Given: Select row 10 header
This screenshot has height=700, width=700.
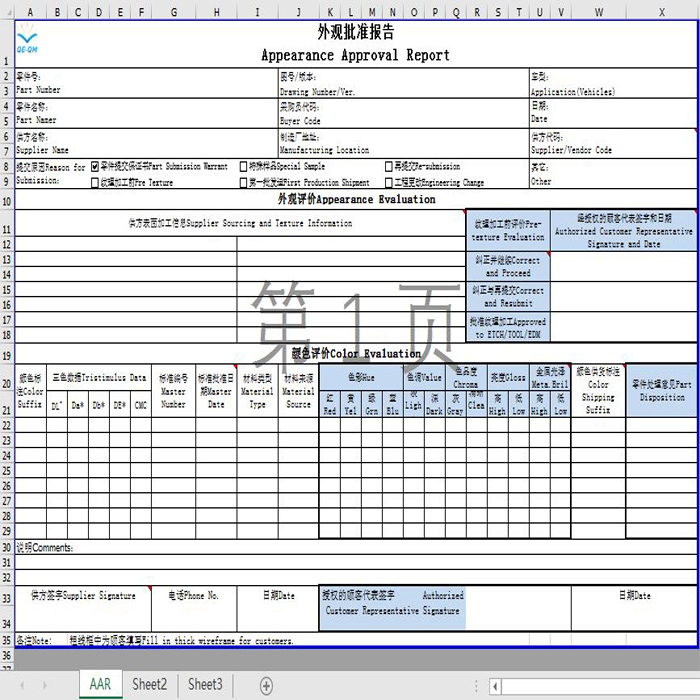Looking at the screenshot, I should click(7, 199).
